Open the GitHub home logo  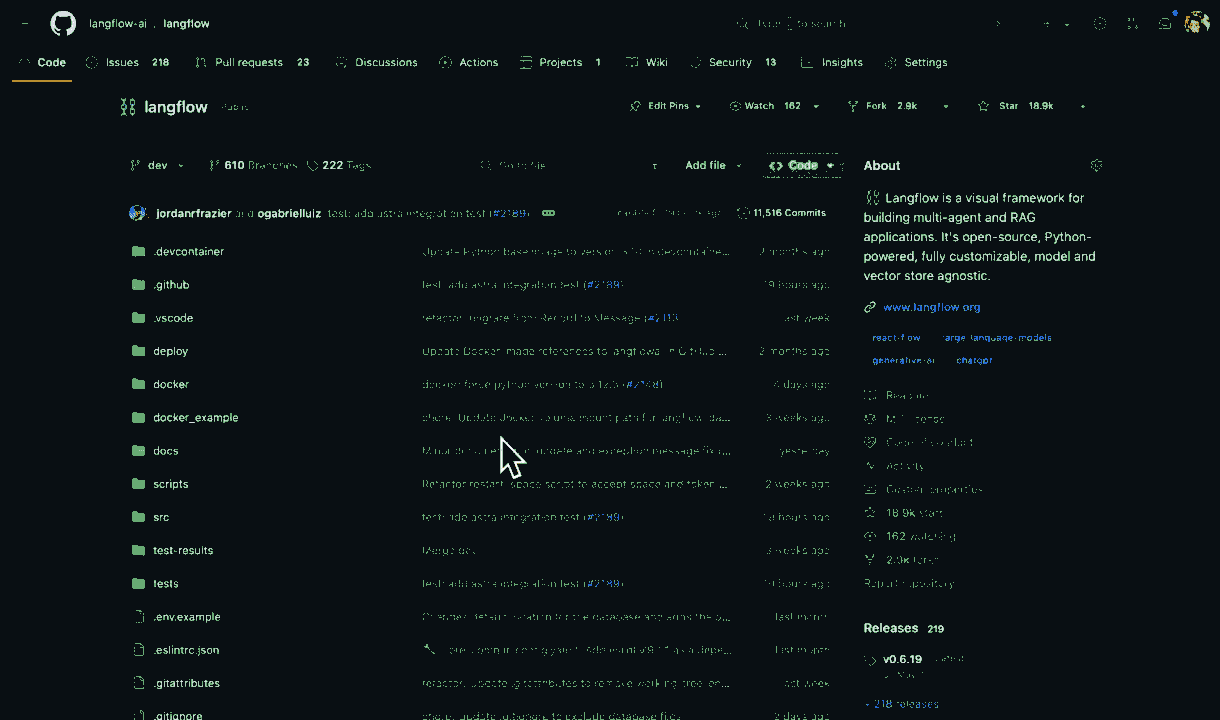coord(63,23)
